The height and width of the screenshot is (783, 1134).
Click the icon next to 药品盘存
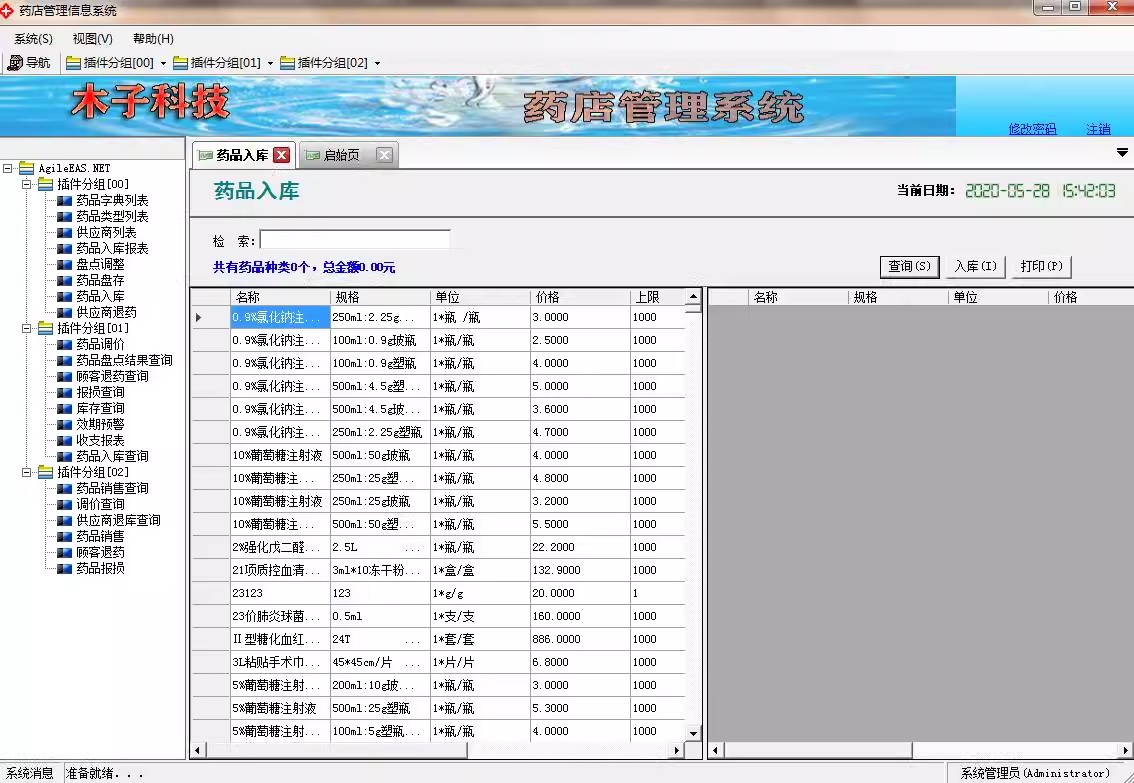point(64,281)
